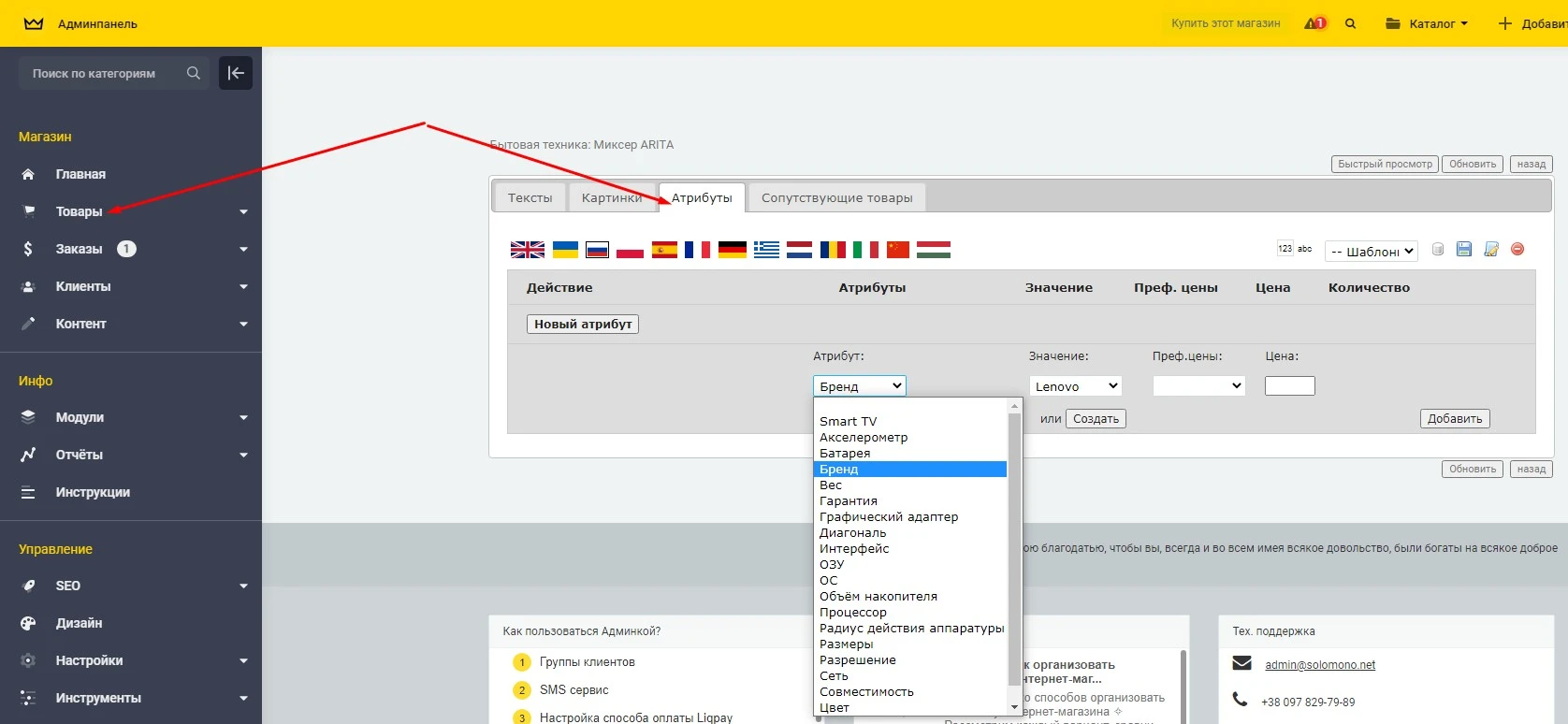
Task: Switch to the Атрибуты tab
Action: point(702,197)
